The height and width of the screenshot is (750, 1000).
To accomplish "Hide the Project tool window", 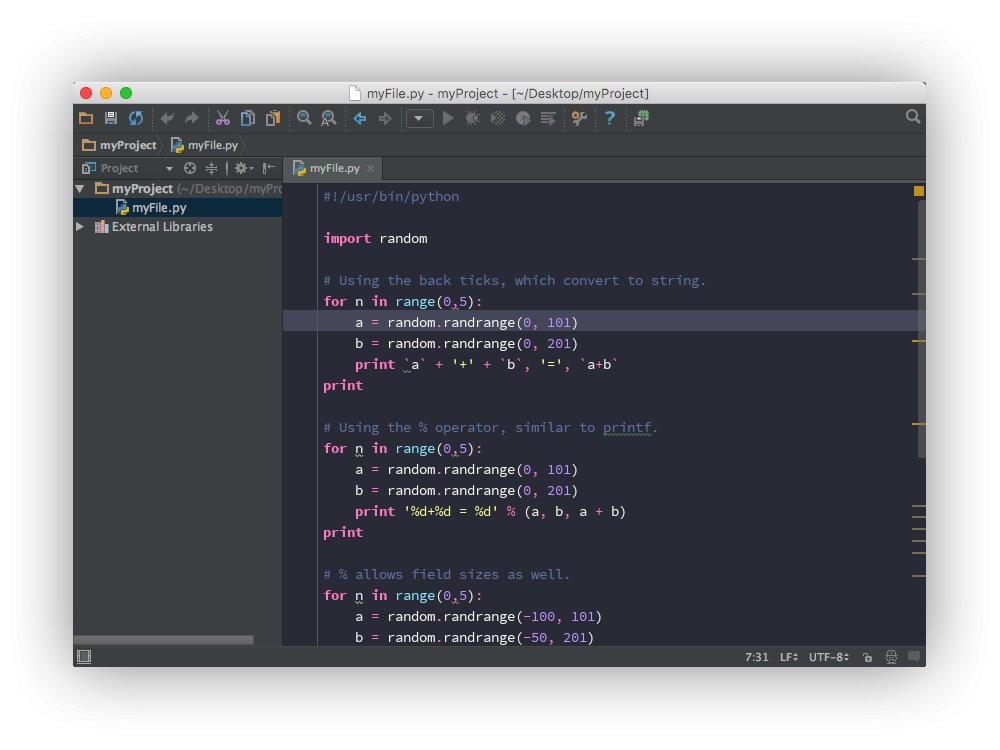I will (268, 168).
